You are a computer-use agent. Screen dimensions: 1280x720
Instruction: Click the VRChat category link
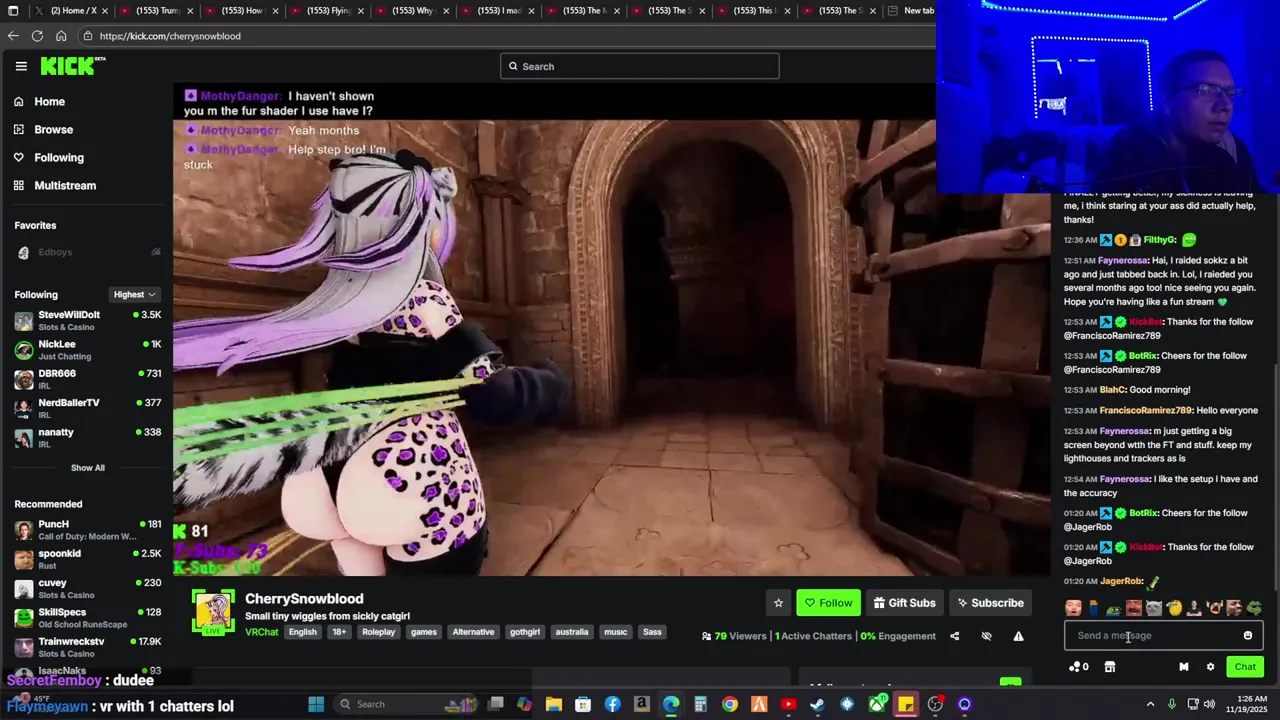[262, 632]
